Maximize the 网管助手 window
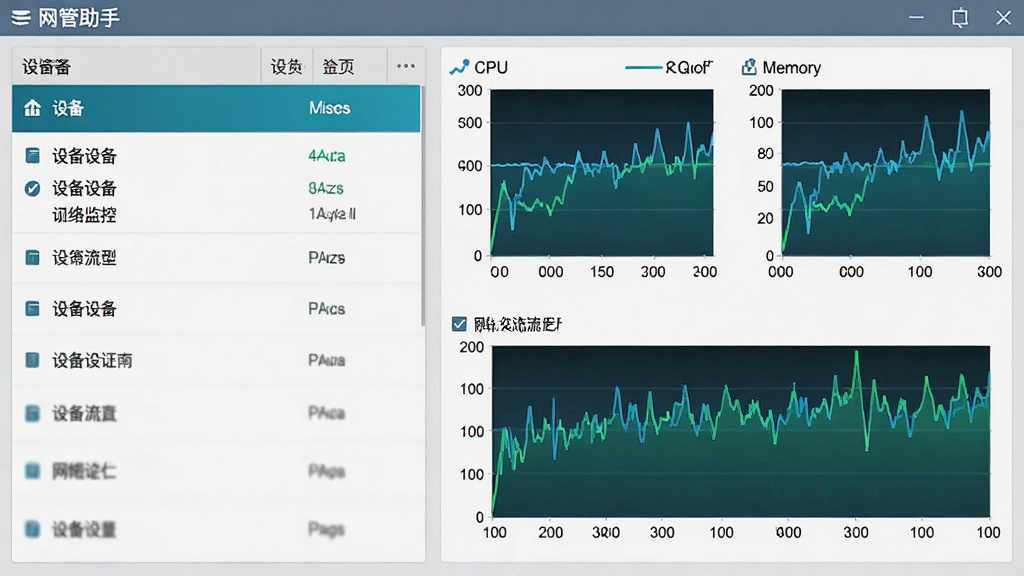Screen dimensions: 1024x576 960,18
